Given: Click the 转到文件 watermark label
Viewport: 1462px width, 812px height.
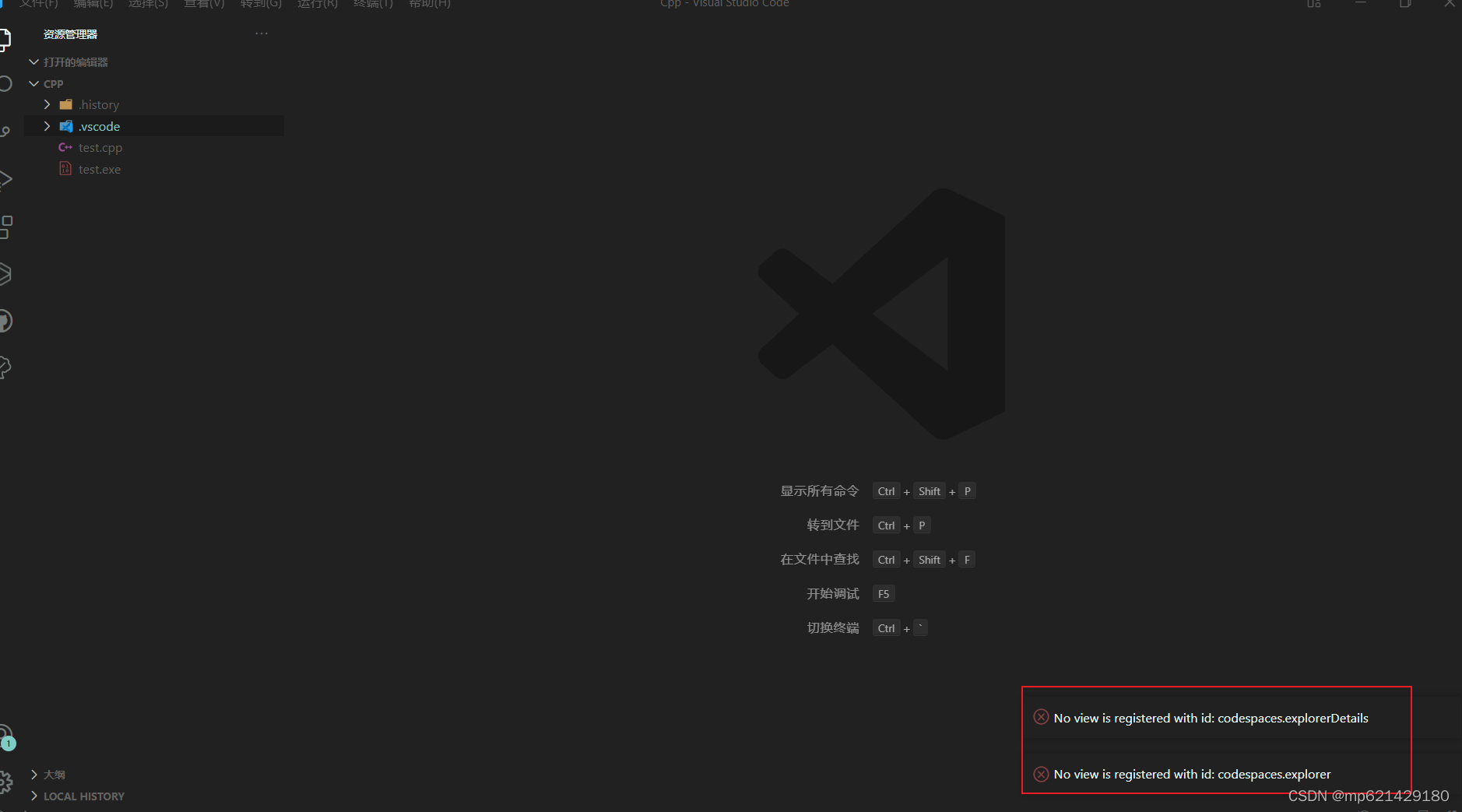Looking at the screenshot, I should coord(833,525).
